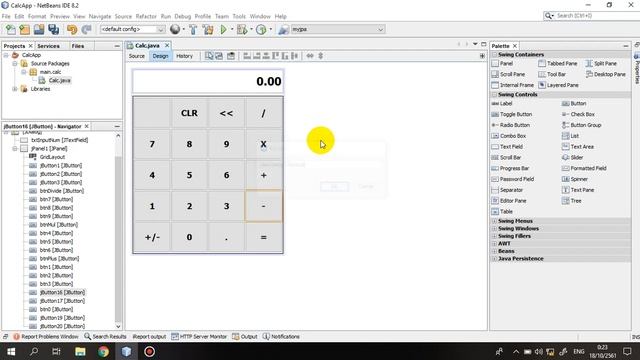This screenshot has width=640, height=360.
Task: Click the align left in column icon
Action: pos(247,56)
